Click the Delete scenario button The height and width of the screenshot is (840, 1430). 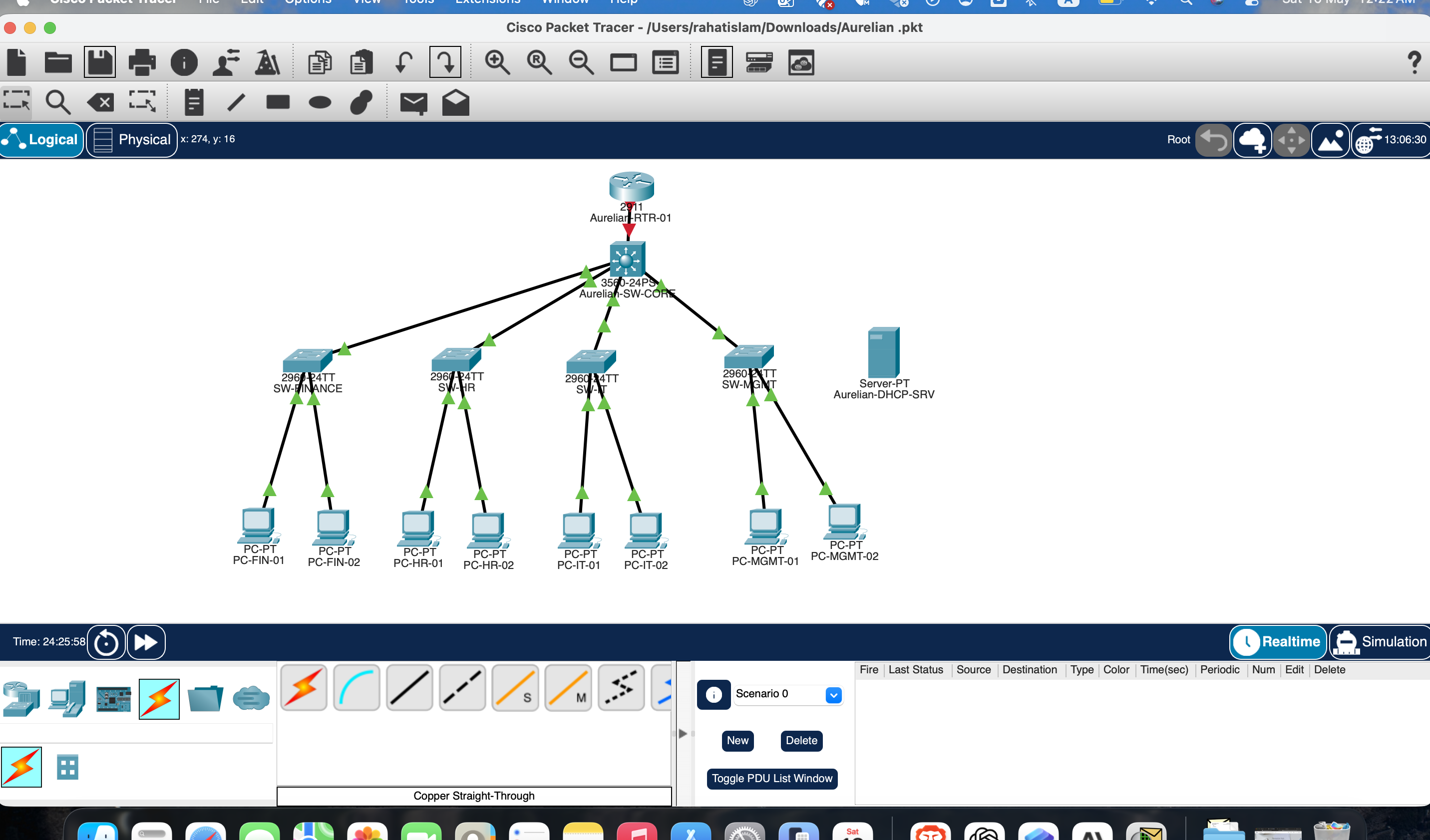[801, 740]
